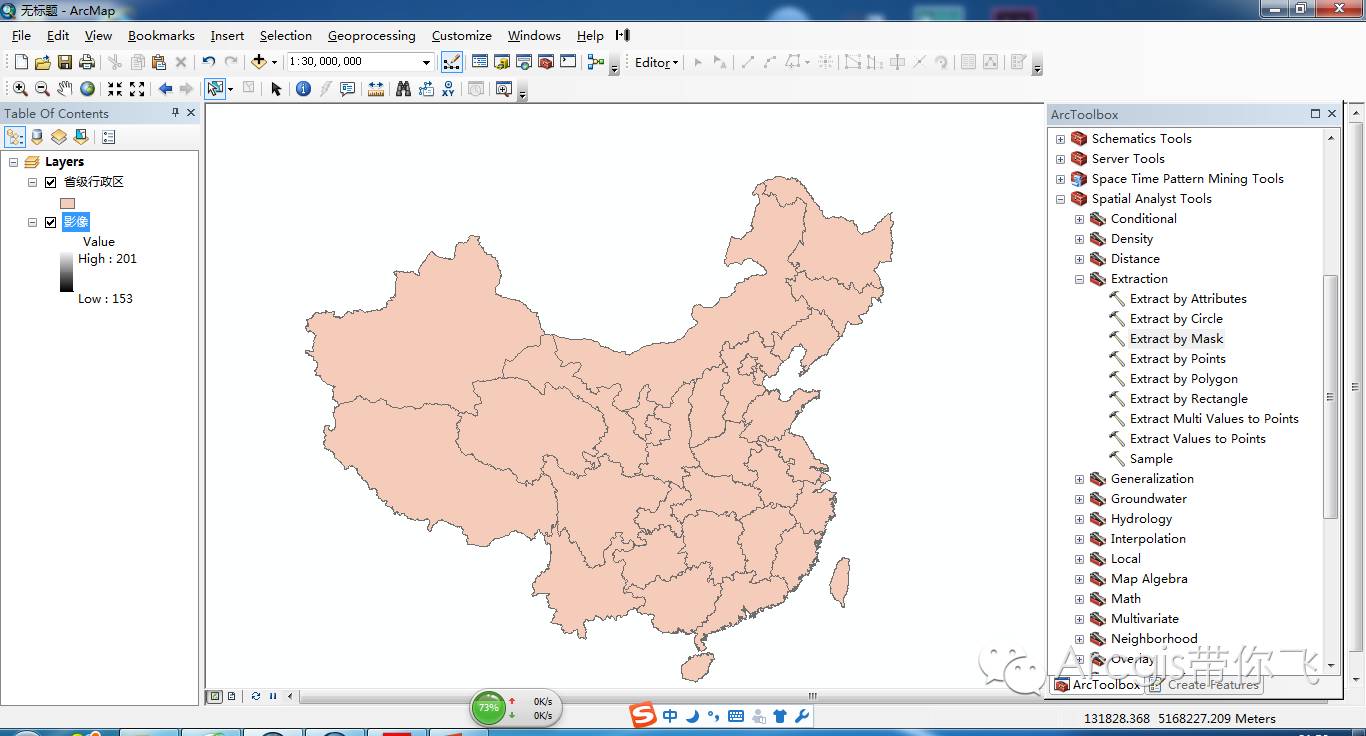Open the Geoprocessing menu

coord(371,35)
